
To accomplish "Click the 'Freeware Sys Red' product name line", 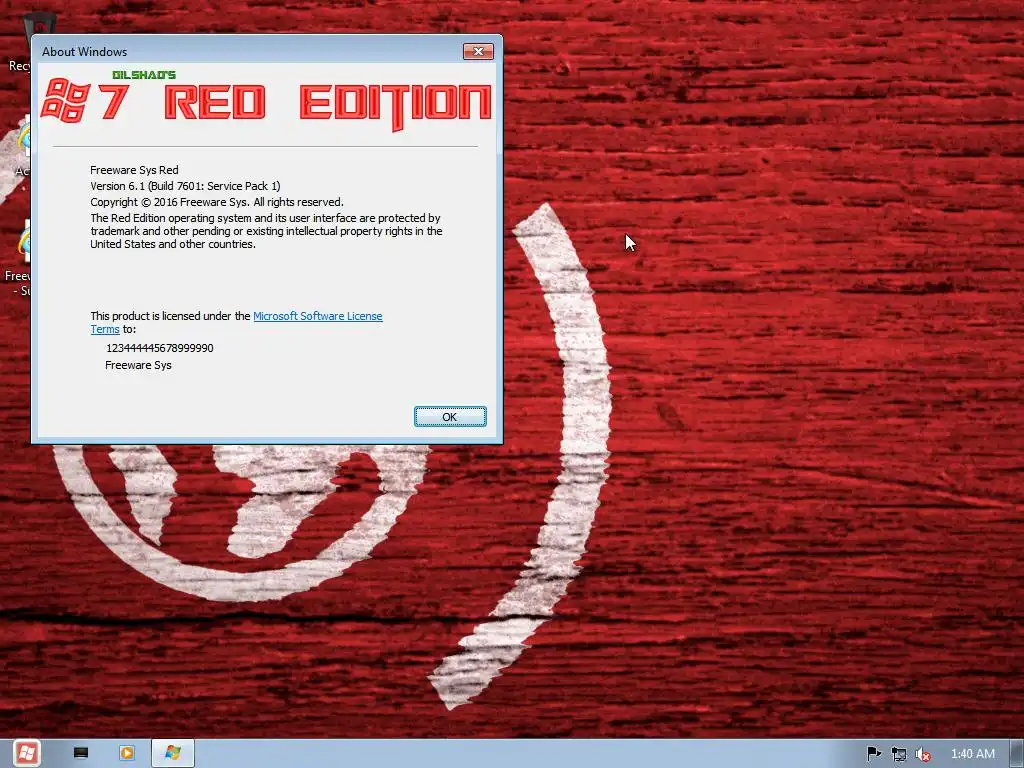I will pyautogui.click(x=134, y=170).
